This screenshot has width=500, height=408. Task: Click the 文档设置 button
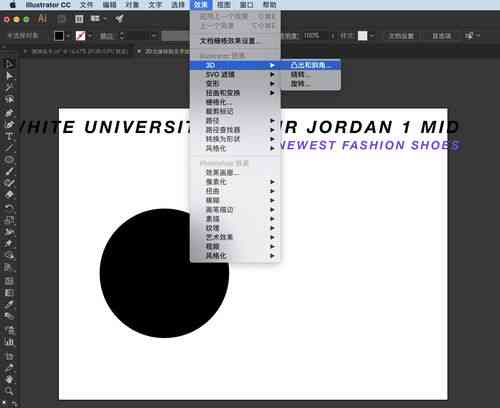[x=401, y=36]
